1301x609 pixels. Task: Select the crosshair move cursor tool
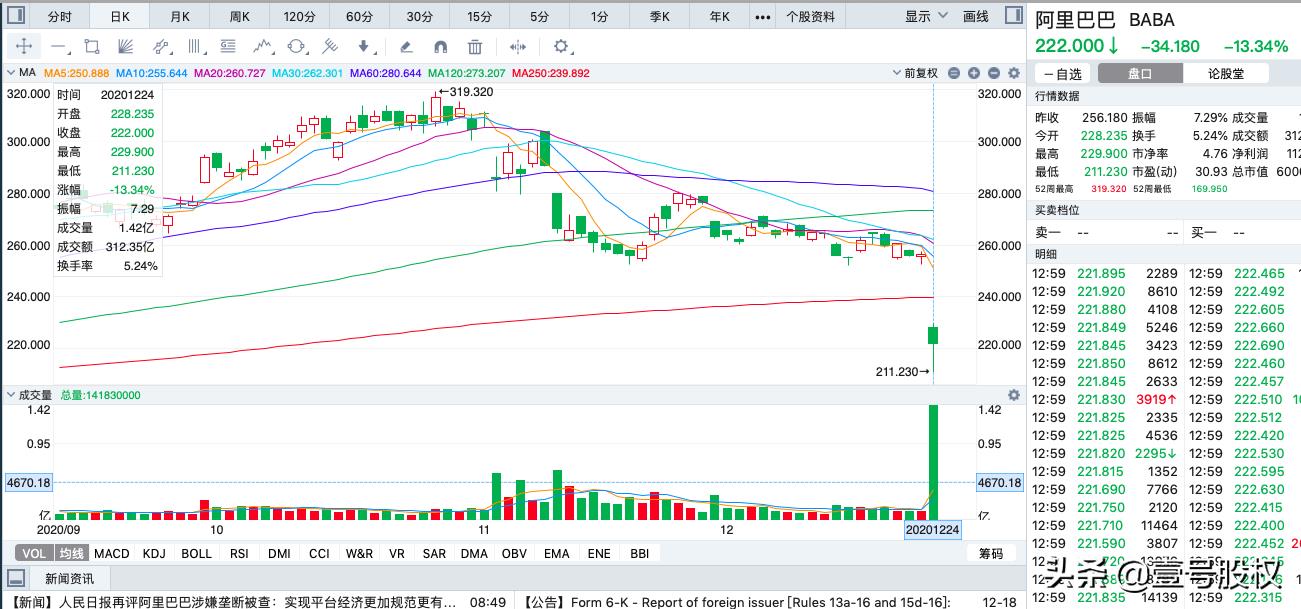coord(24,47)
